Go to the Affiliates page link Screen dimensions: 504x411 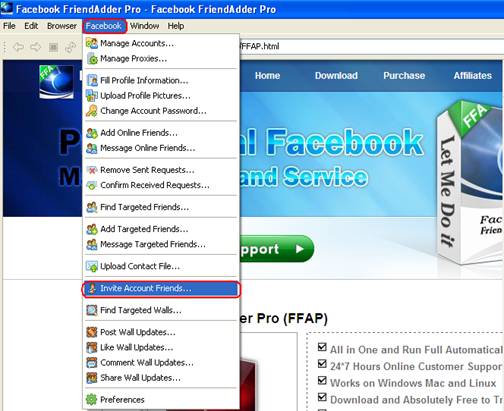click(x=473, y=76)
